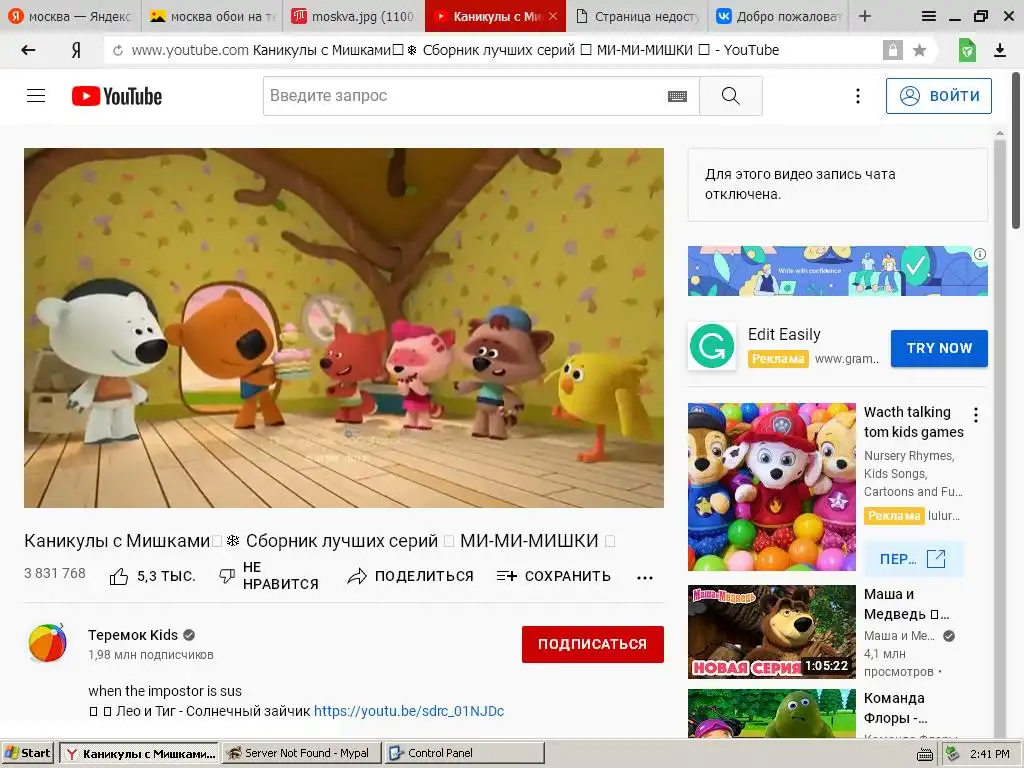
Task: Switch to Server Not Found - Mypal taskbar item
Action: coord(302,753)
